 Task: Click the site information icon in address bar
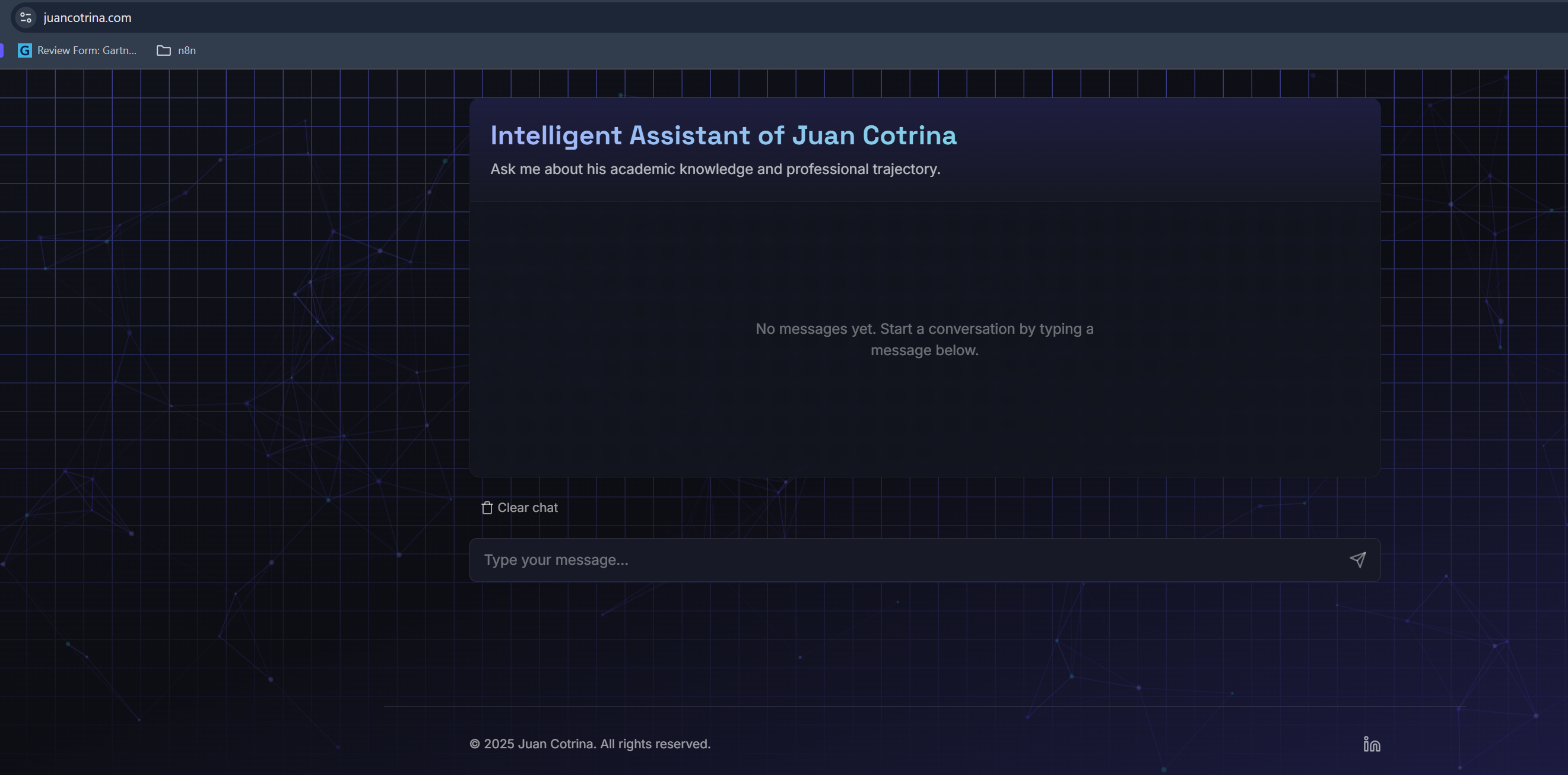tap(26, 18)
